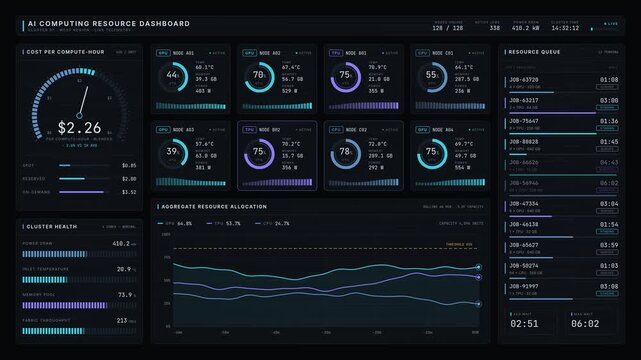
Task: Open the JOB-47334 queue row
Action: [562, 208]
